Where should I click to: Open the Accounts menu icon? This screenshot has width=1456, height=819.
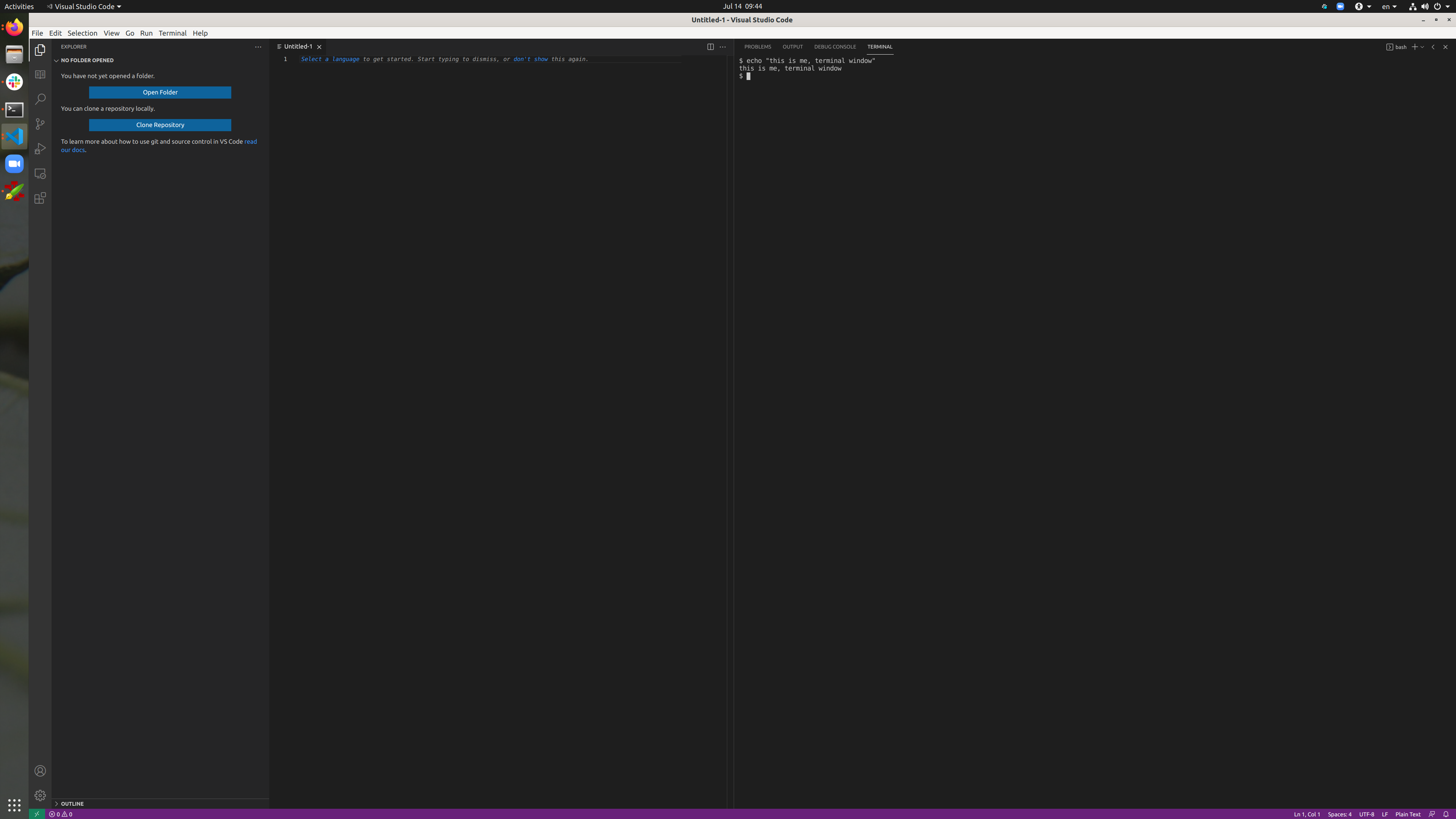[40, 771]
